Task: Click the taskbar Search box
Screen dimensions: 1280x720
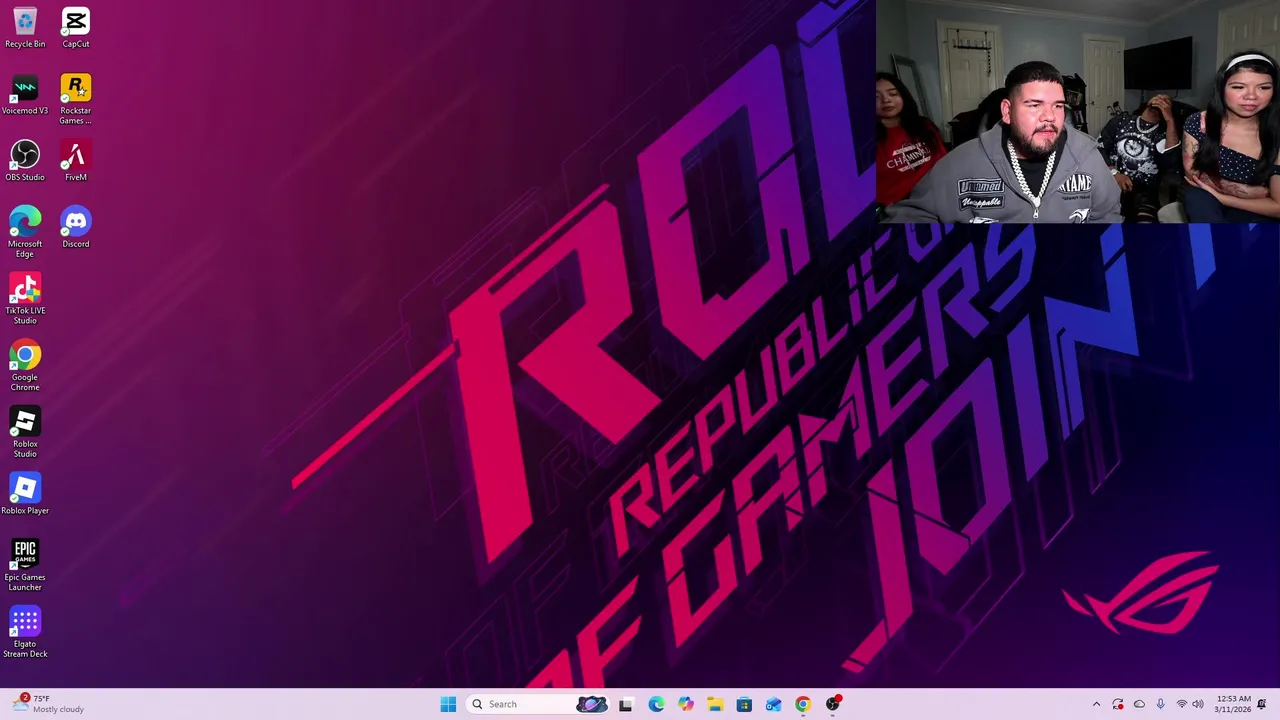Action: 539,704
